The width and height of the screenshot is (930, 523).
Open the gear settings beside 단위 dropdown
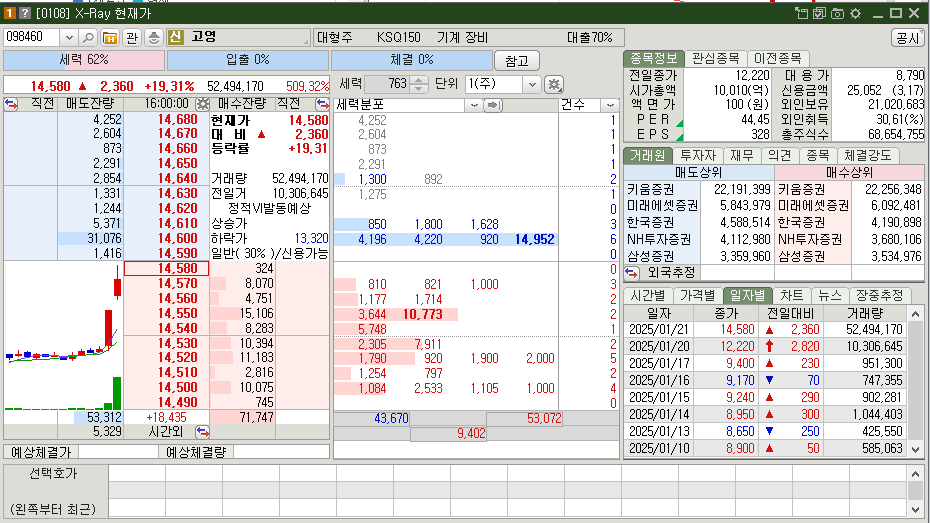pos(554,84)
